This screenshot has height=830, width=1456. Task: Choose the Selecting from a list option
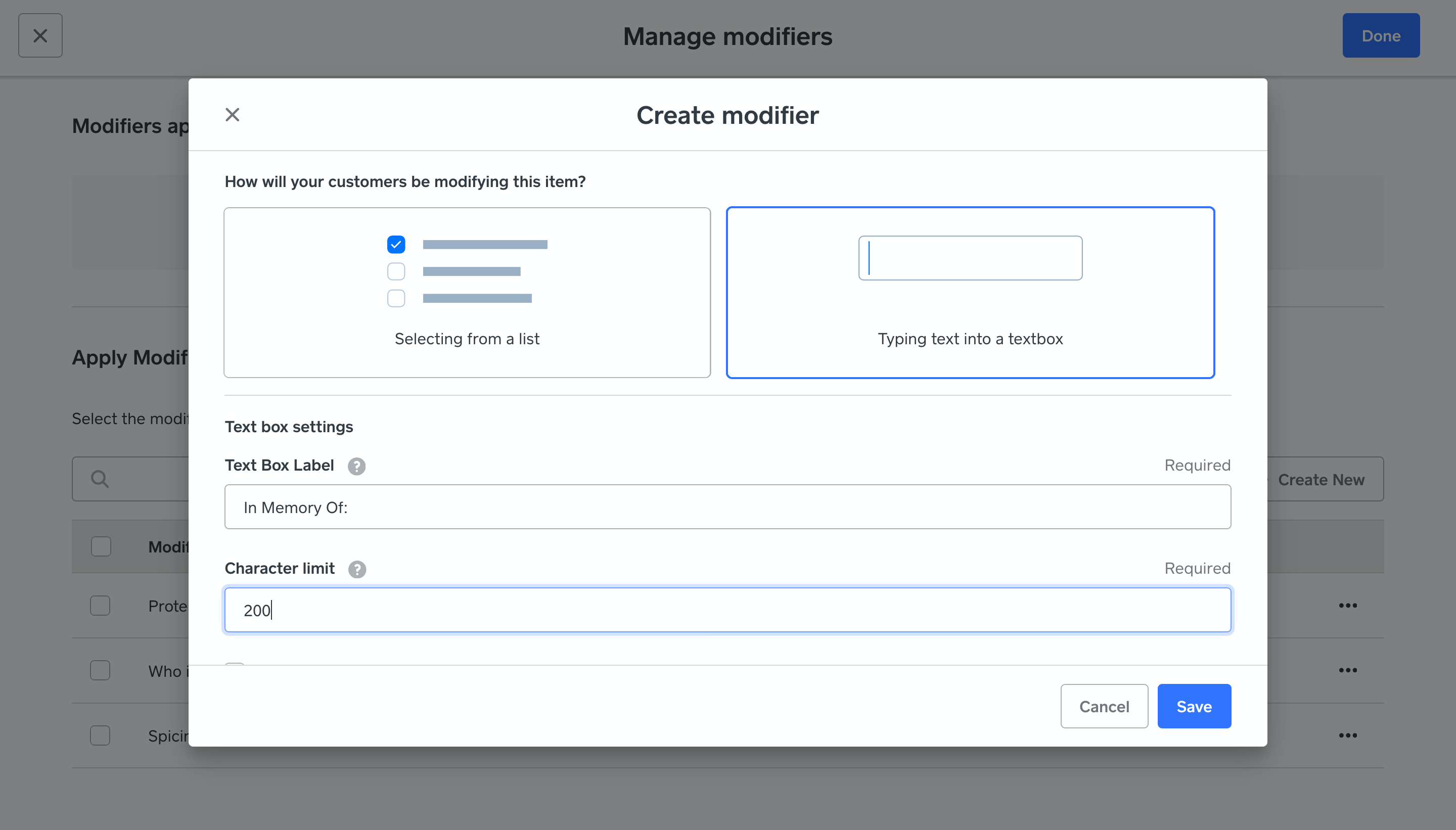[x=467, y=293]
